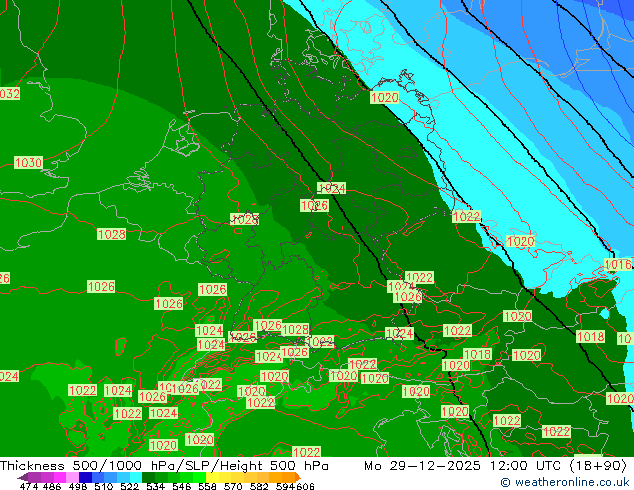The image size is (634, 490).
Task: Click the 12:00 UTC time text
Action: (x=525, y=466)
